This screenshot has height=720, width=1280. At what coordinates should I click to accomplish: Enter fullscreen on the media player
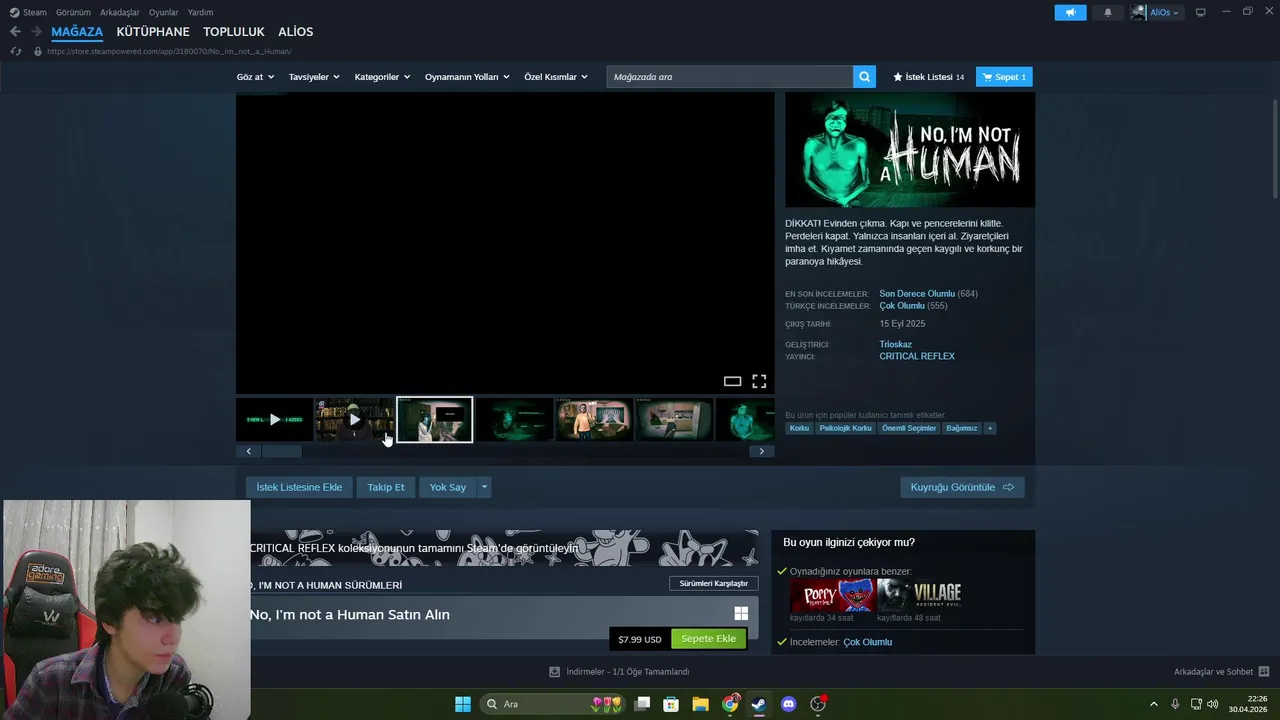pos(759,381)
